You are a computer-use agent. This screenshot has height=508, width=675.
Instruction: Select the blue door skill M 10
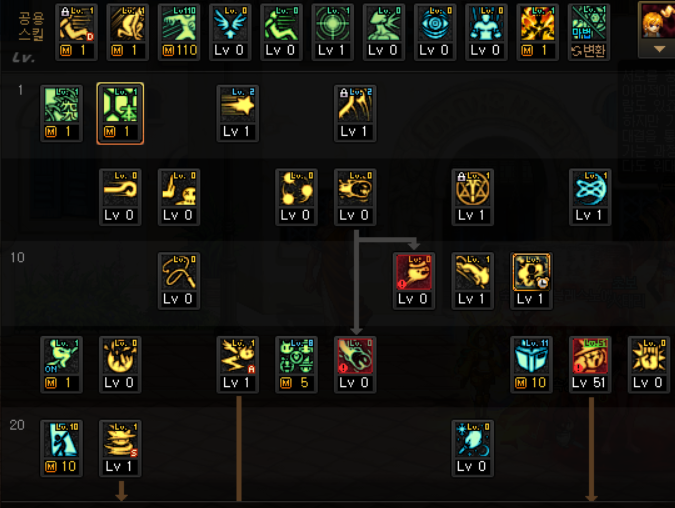61,448
